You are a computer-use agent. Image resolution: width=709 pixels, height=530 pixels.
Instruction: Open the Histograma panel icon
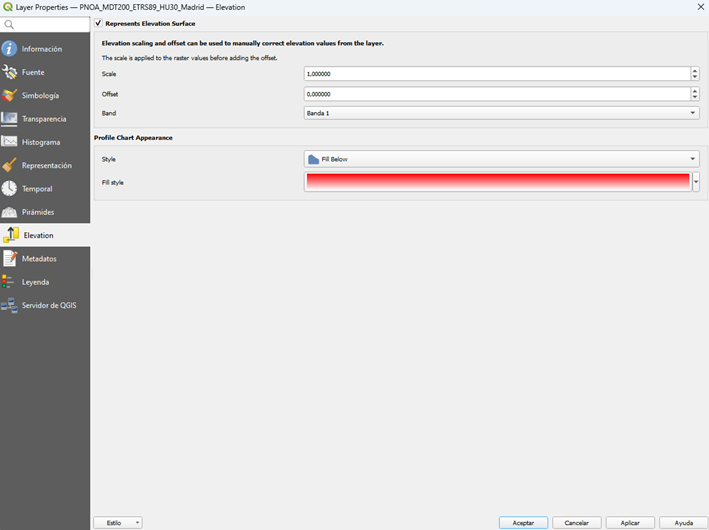point(10,142)
